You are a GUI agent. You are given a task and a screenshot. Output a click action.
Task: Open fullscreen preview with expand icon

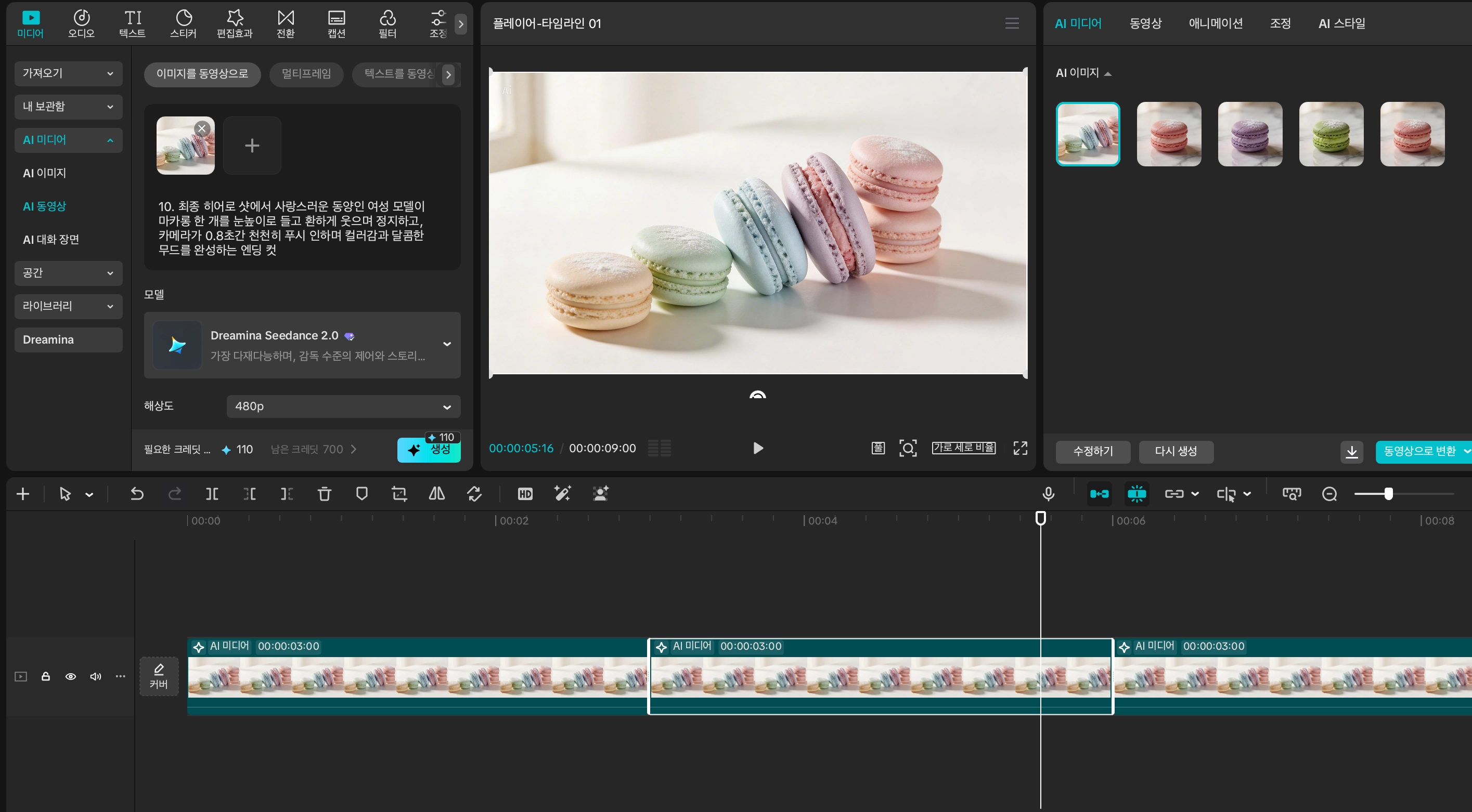click(x=1020, y=448)
